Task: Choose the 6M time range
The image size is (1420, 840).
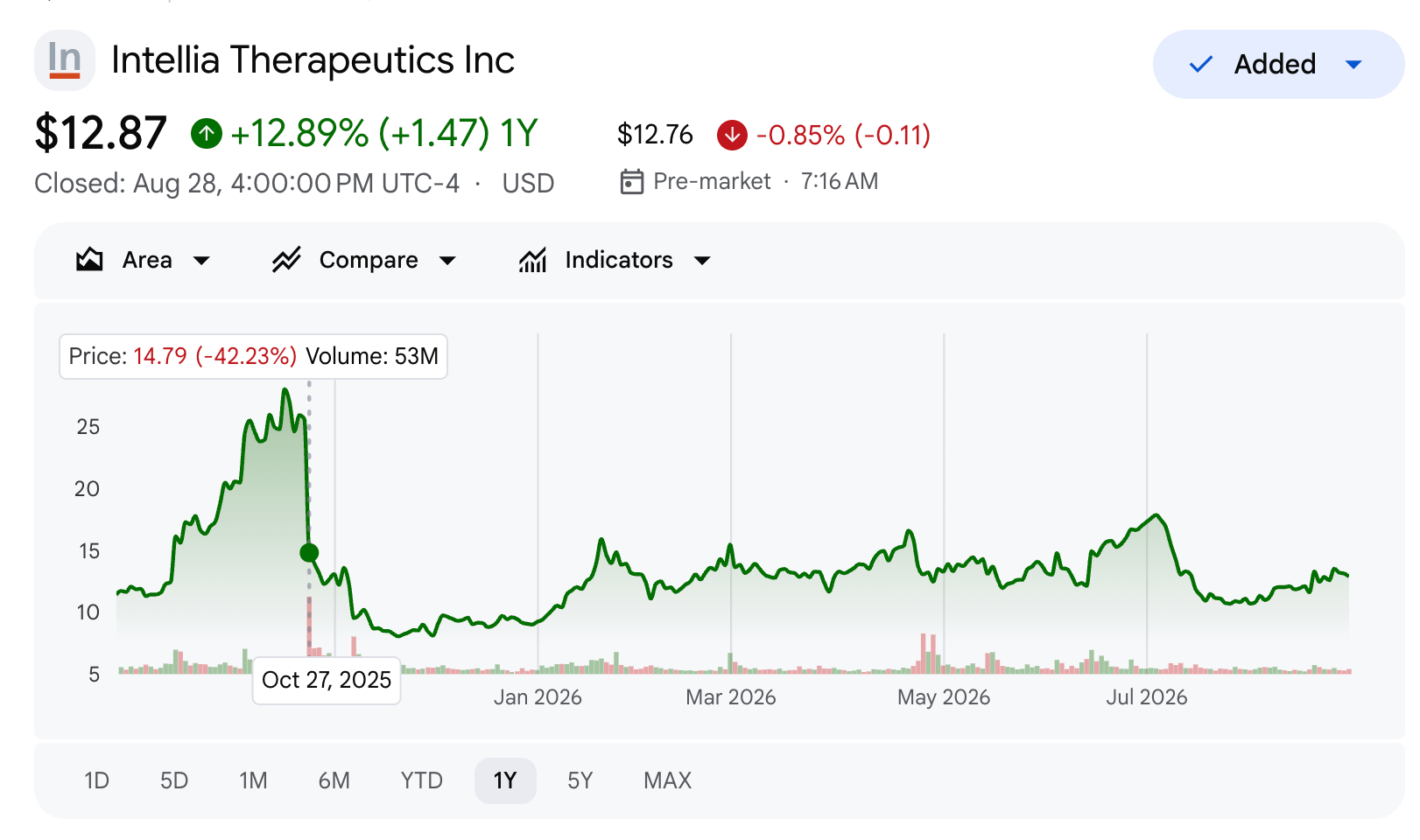Action: click(334, 780)
